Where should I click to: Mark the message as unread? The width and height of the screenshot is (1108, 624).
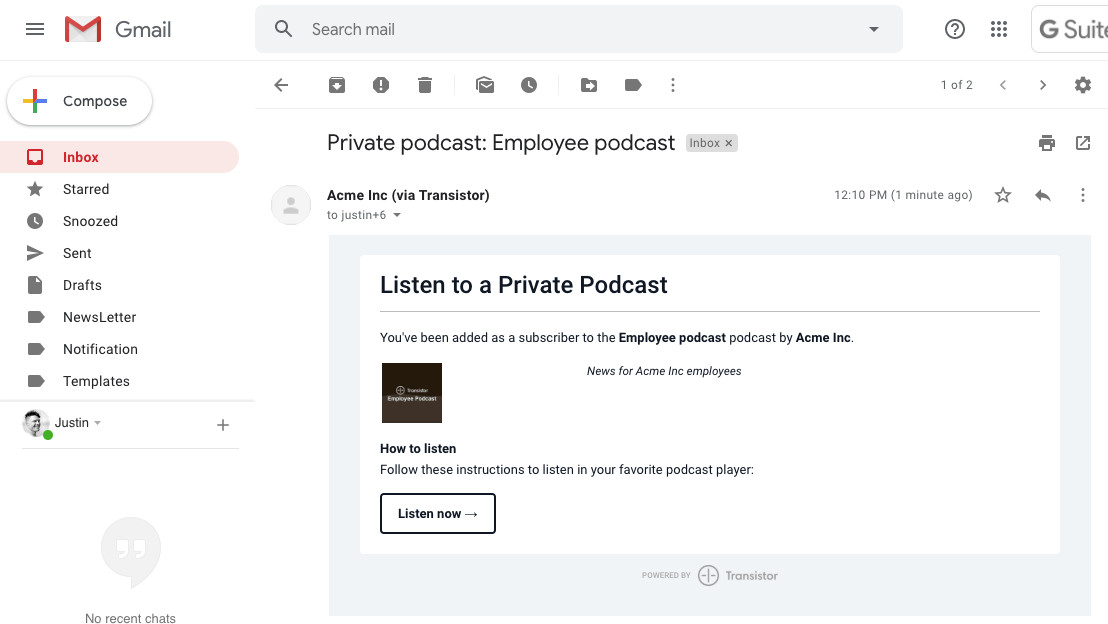tap(485, 85)
